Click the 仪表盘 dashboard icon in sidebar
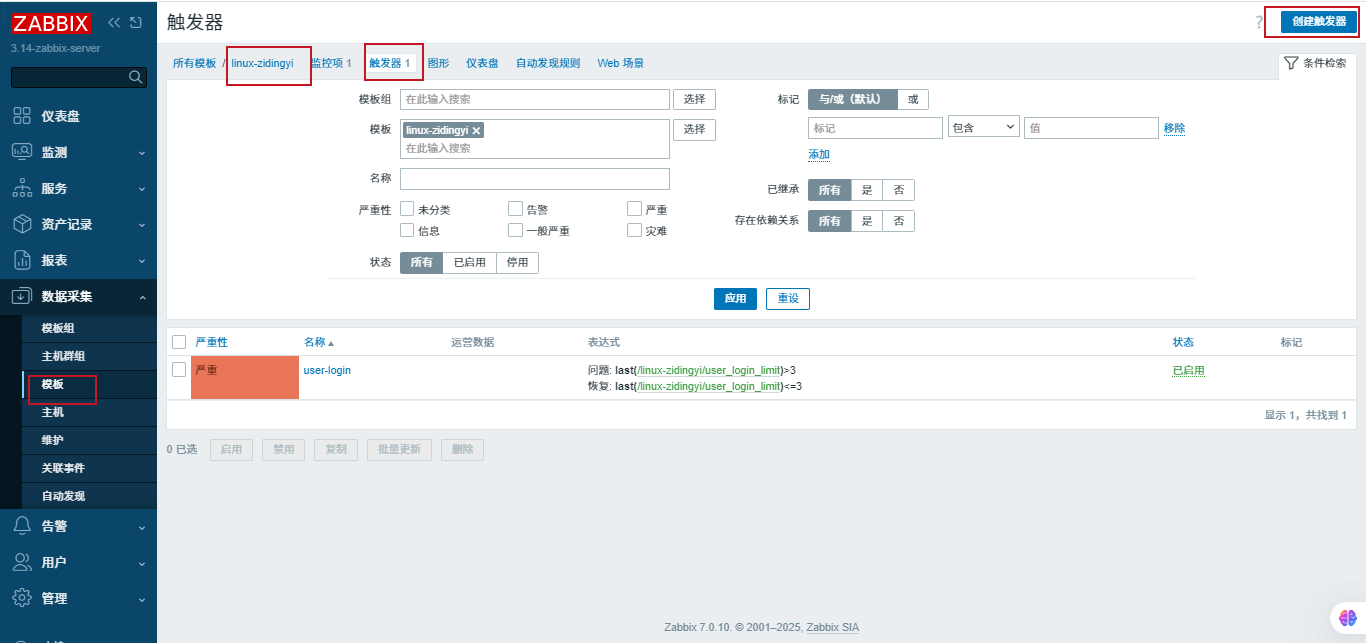Screen dimensions: 1366x643 point(22,116)
